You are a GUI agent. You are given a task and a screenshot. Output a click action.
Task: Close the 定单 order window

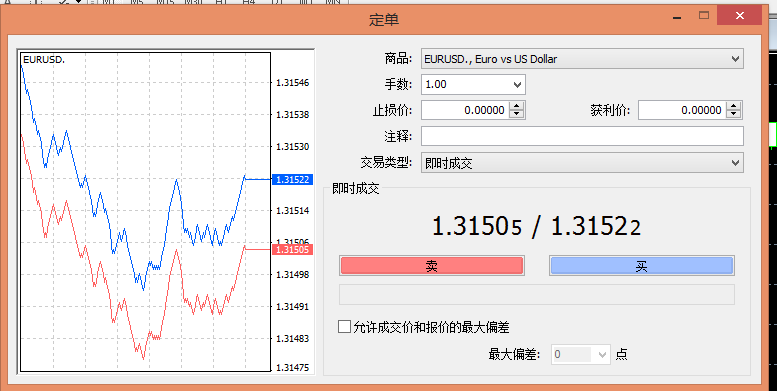(739, 16)
